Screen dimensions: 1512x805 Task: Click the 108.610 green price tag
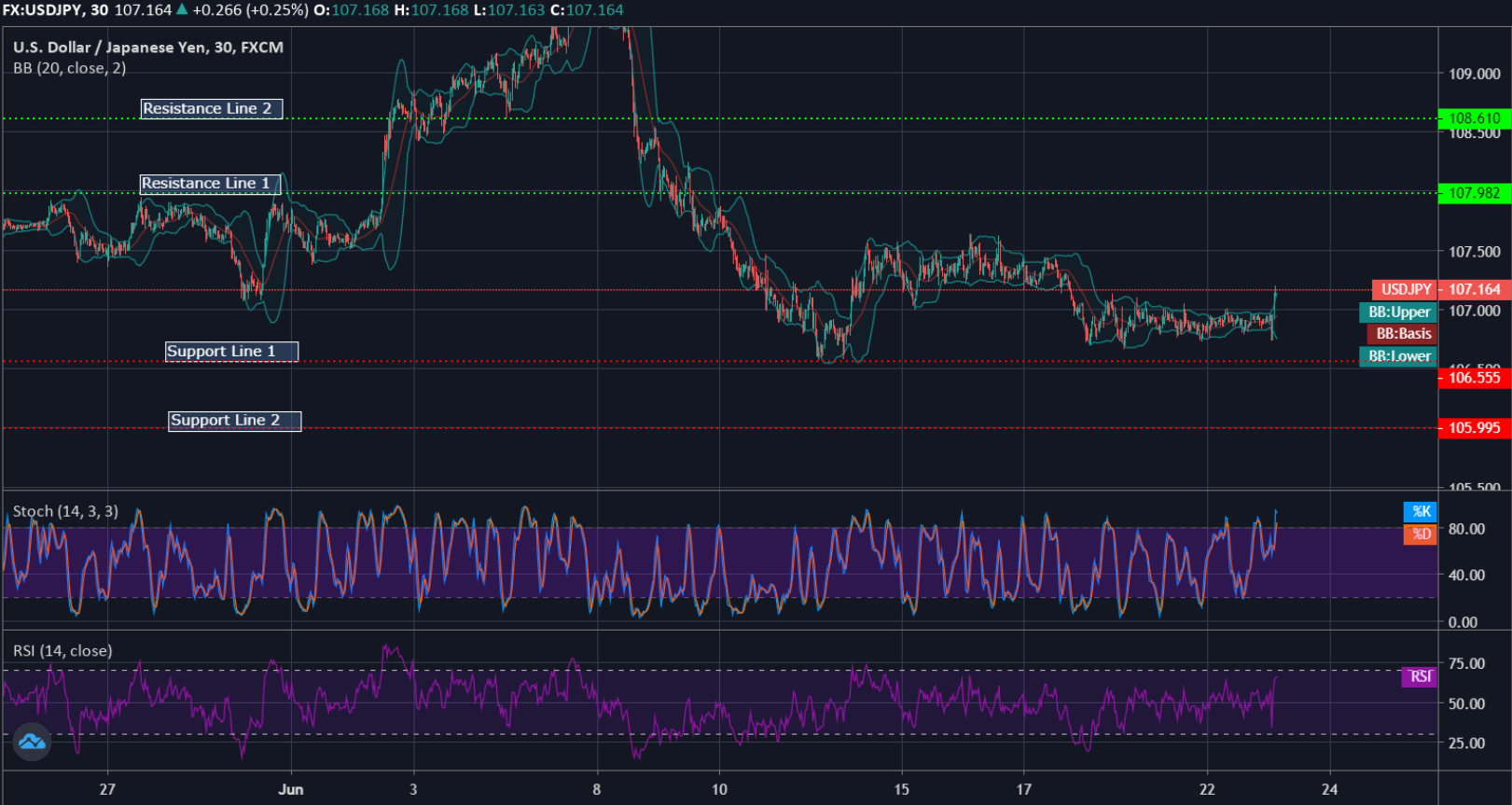(1475, 118)
